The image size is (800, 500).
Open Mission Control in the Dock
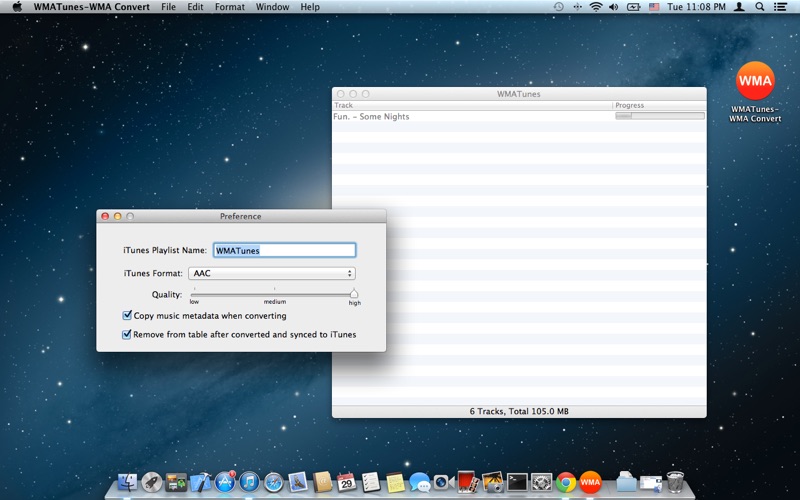[176, 482]
